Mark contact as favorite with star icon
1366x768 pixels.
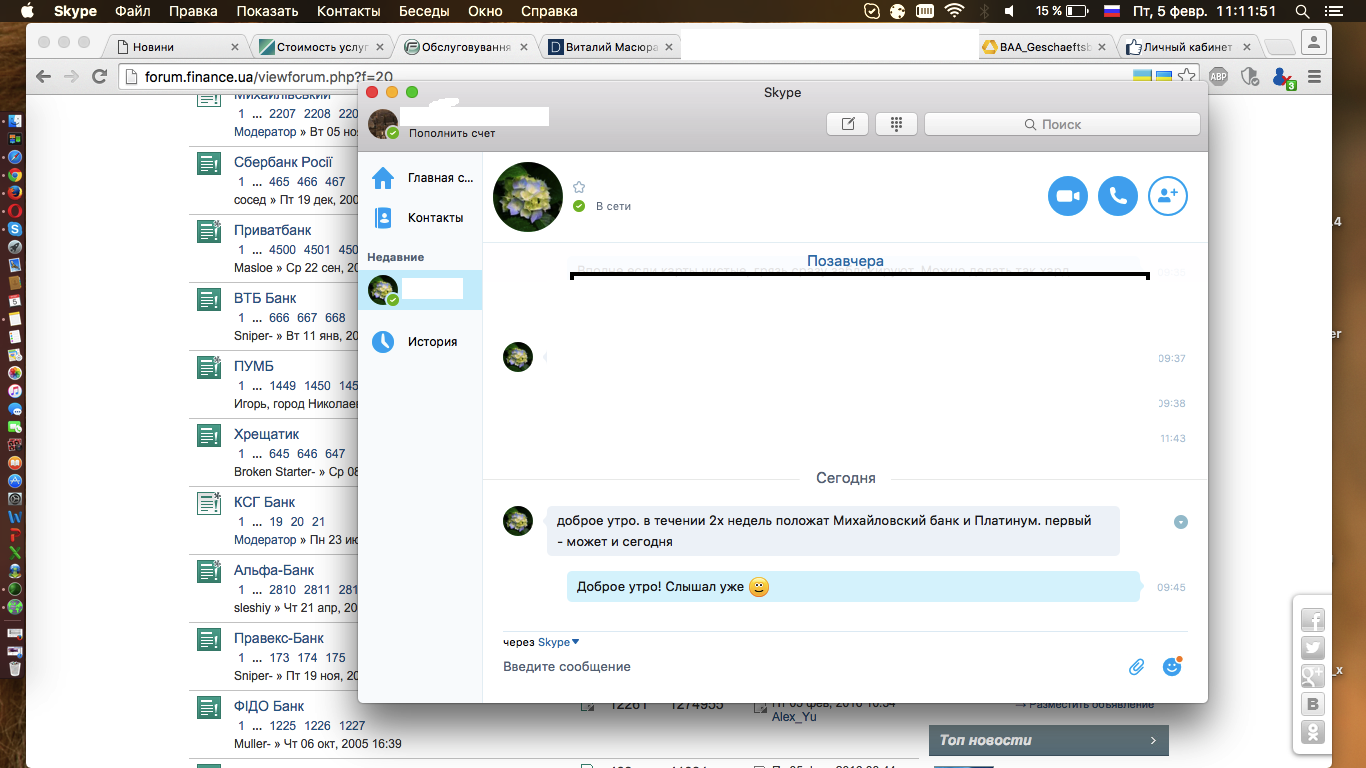(579, 187)
